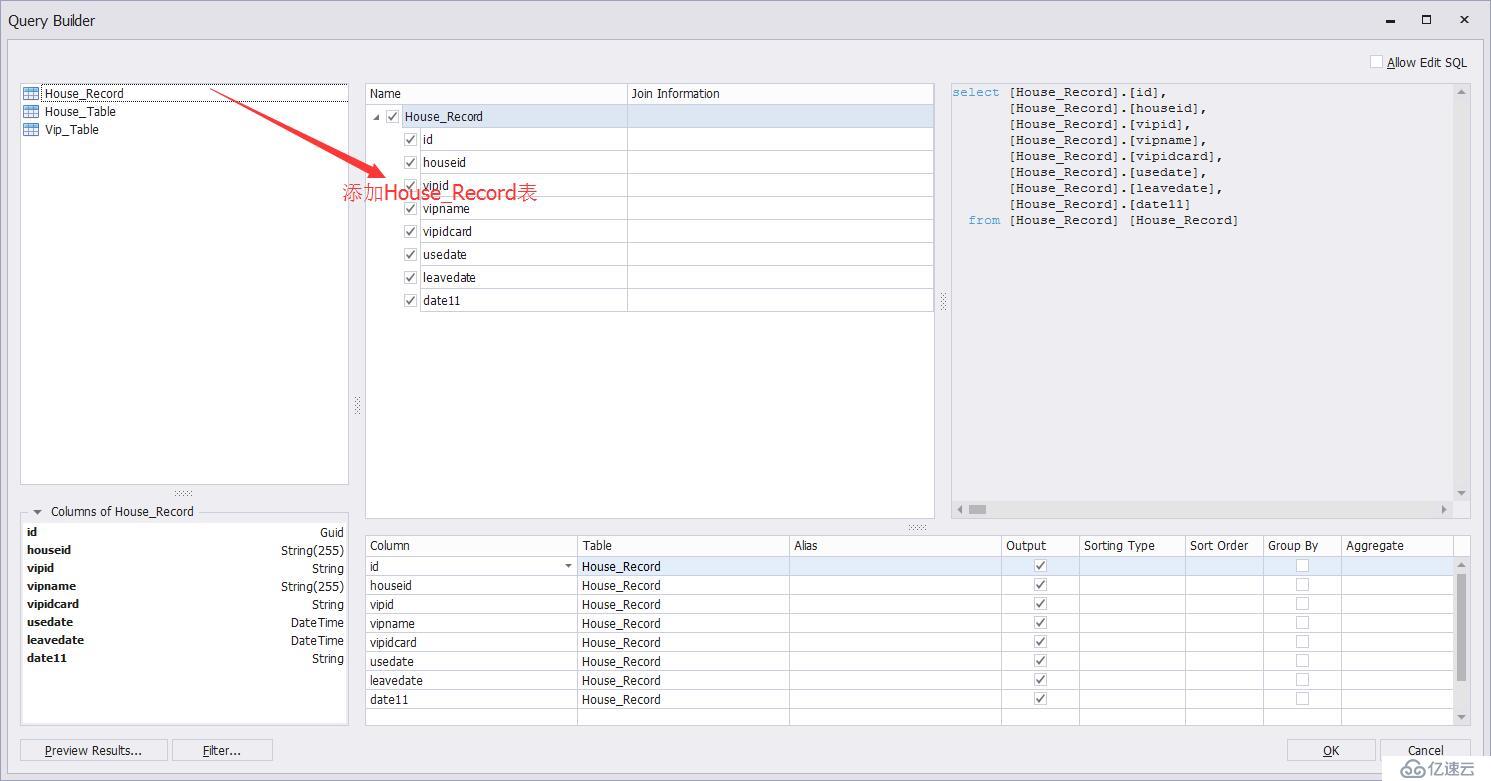Uncheck the usedate field checkbox
Image resolution: width=1491 pixels, height=781 pixels.
[x=410, y=254]
